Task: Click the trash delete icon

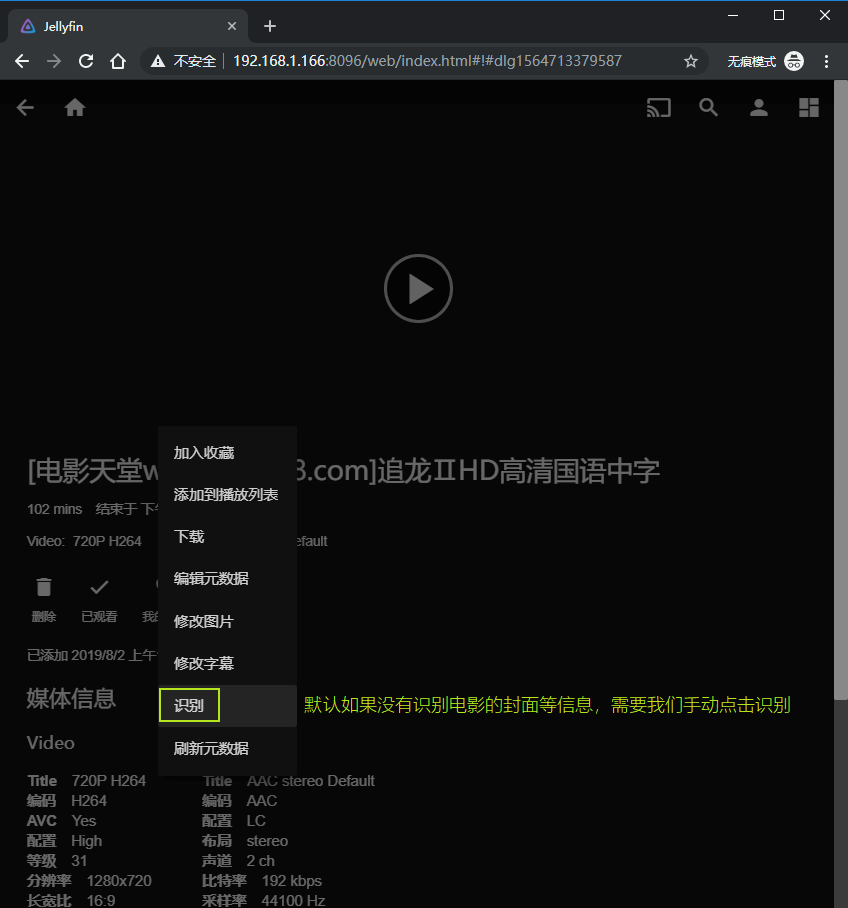Action: click(x=44, y=587)
